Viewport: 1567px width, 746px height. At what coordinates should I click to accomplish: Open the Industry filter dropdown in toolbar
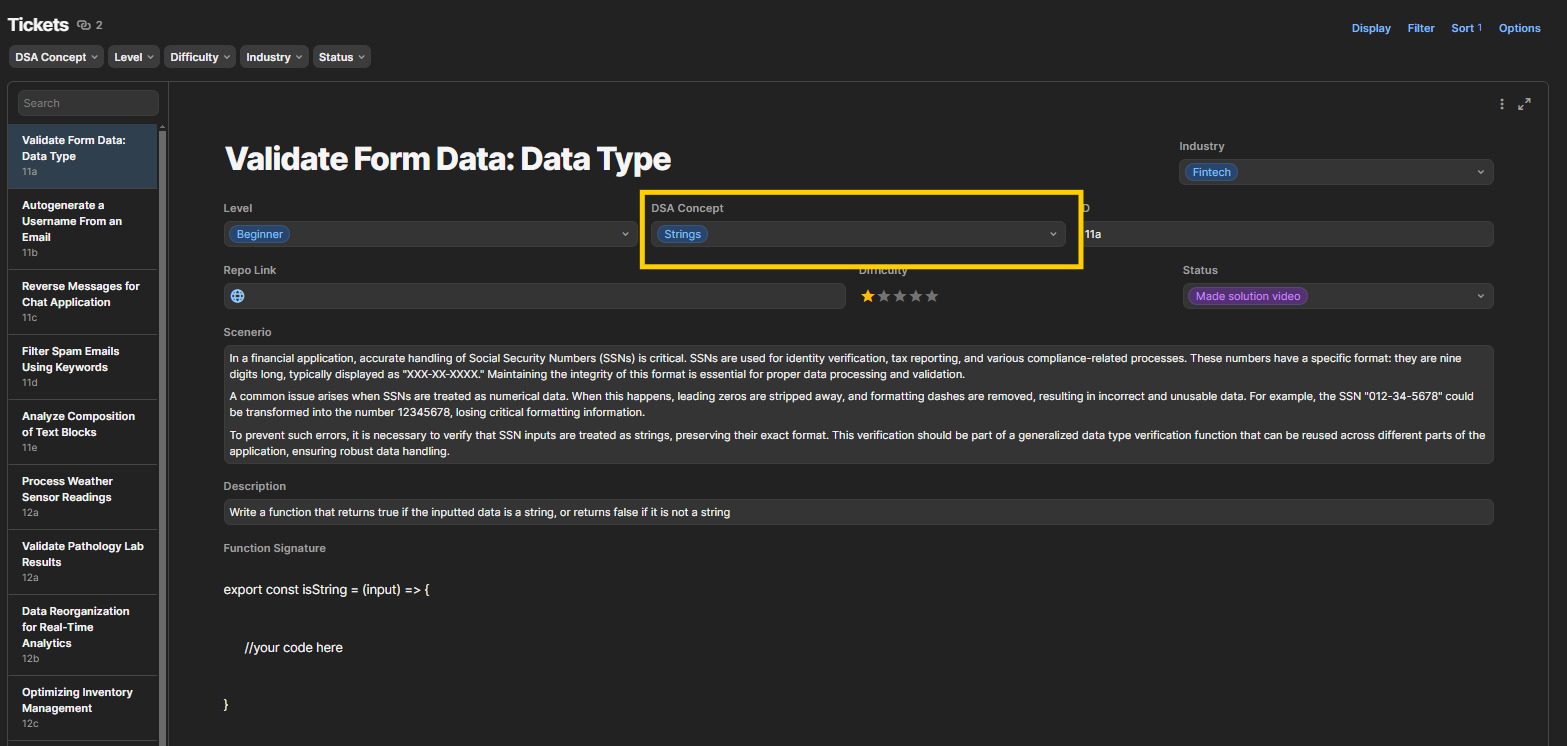[275, 57]
